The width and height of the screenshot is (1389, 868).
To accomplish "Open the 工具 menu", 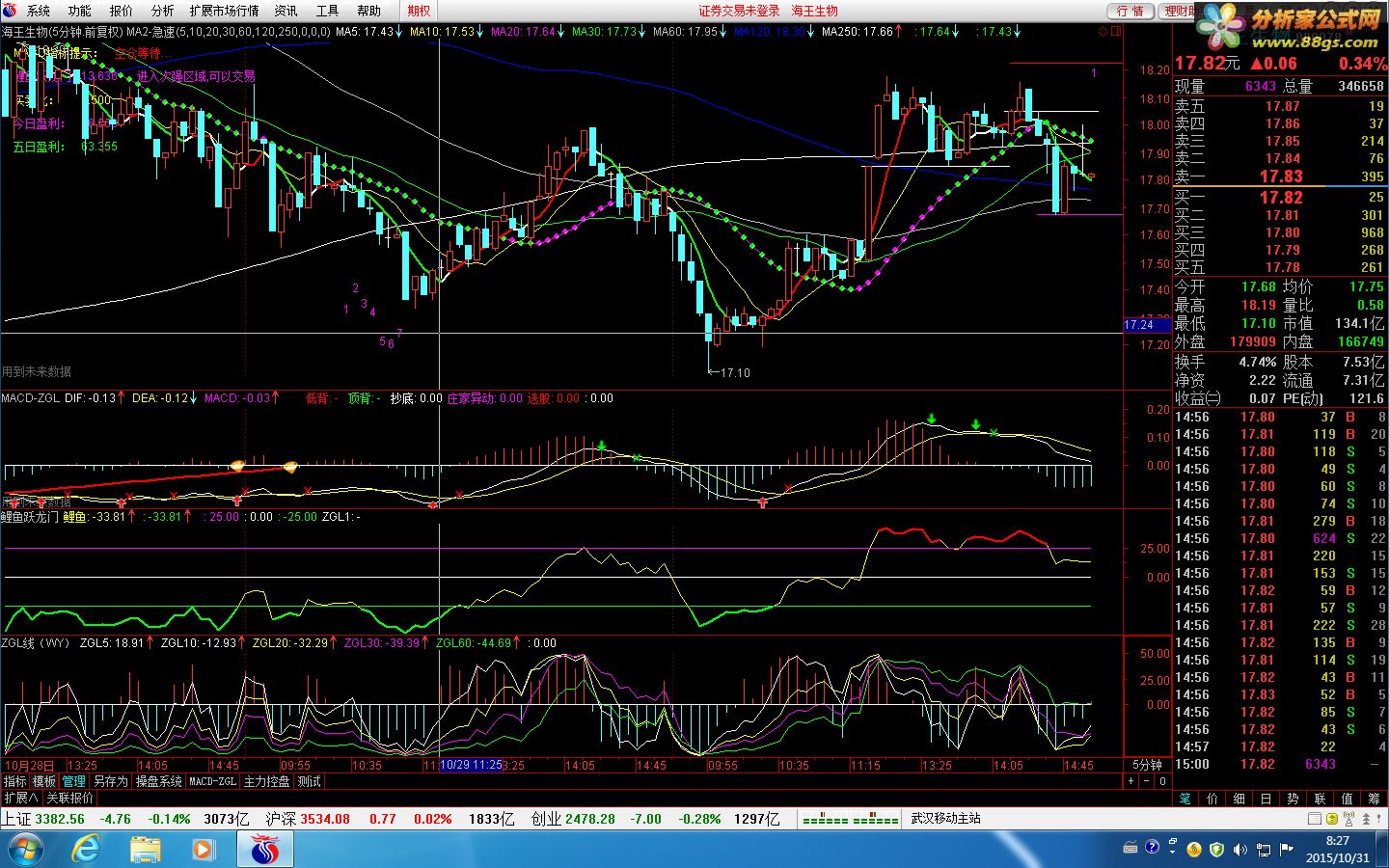I will pyautogui.click(x=328, y=11).
